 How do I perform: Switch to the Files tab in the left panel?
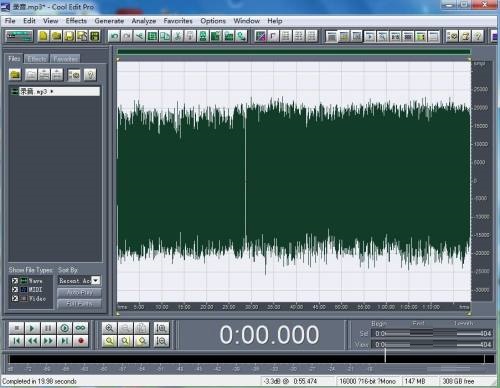[14, 59]
